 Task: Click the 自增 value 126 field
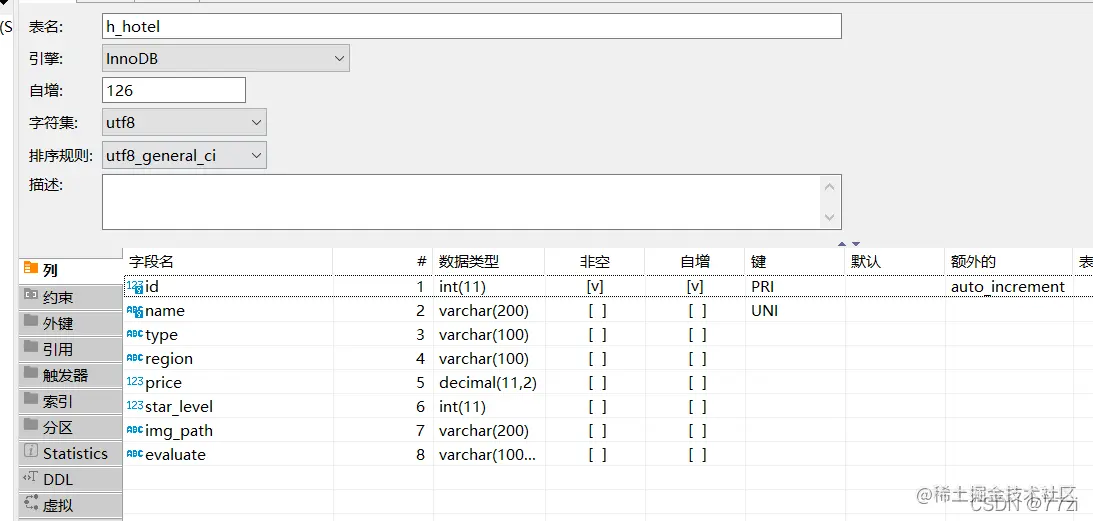click(174, 90)
